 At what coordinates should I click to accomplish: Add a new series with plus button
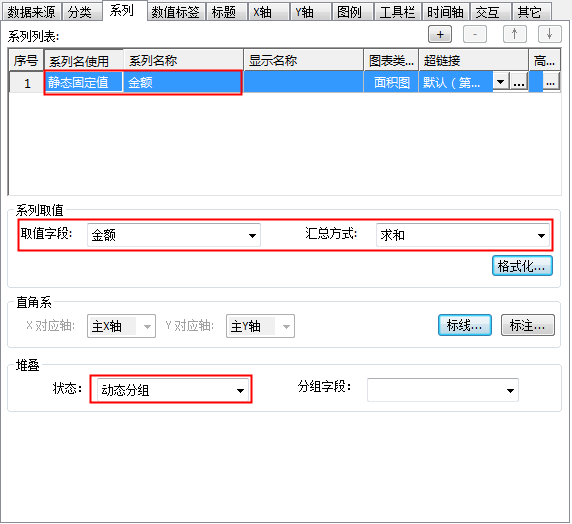click(440, 34)
